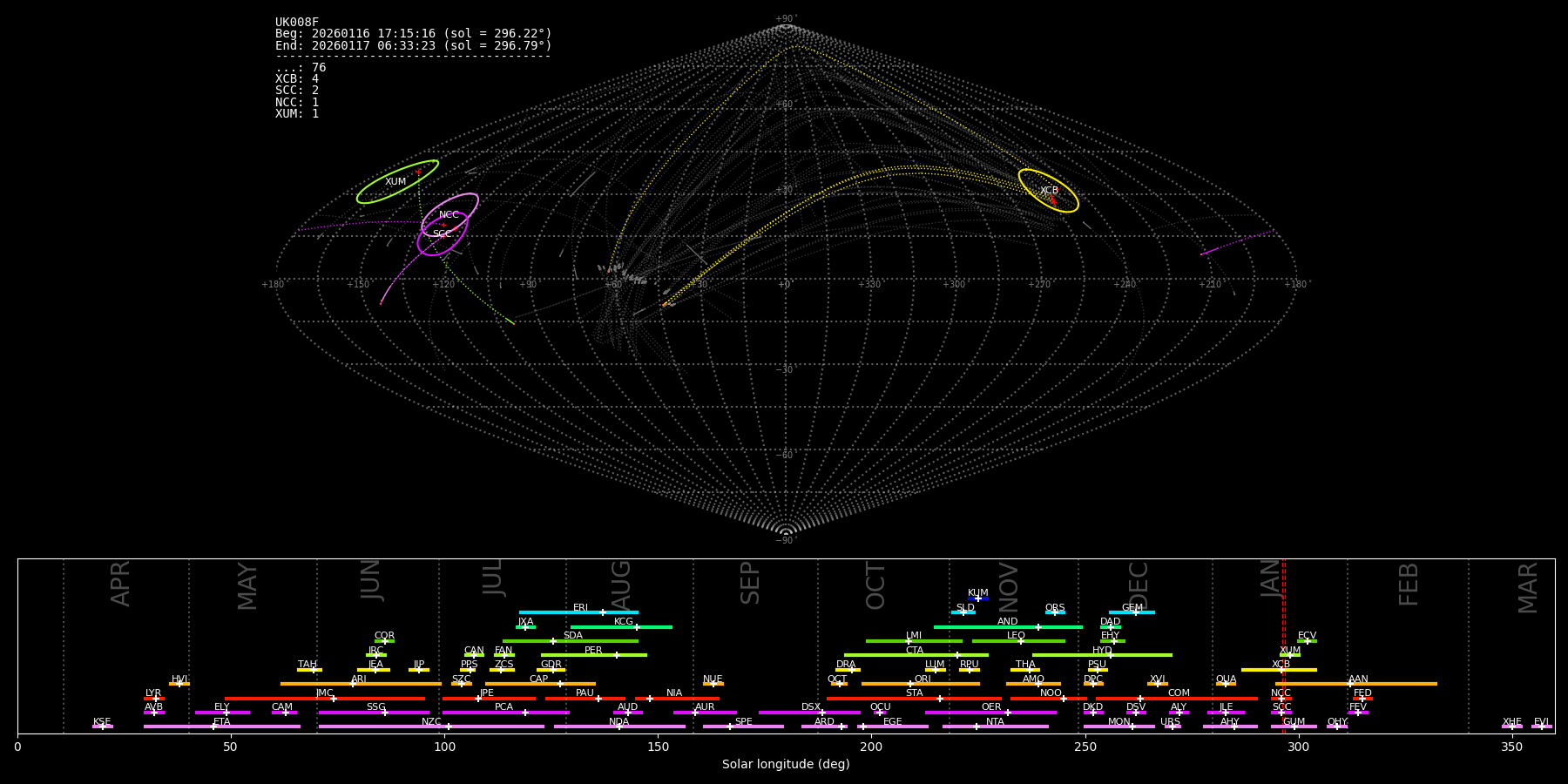
Task: Click the LMI shower bar
Action: (x=914, y=641)
